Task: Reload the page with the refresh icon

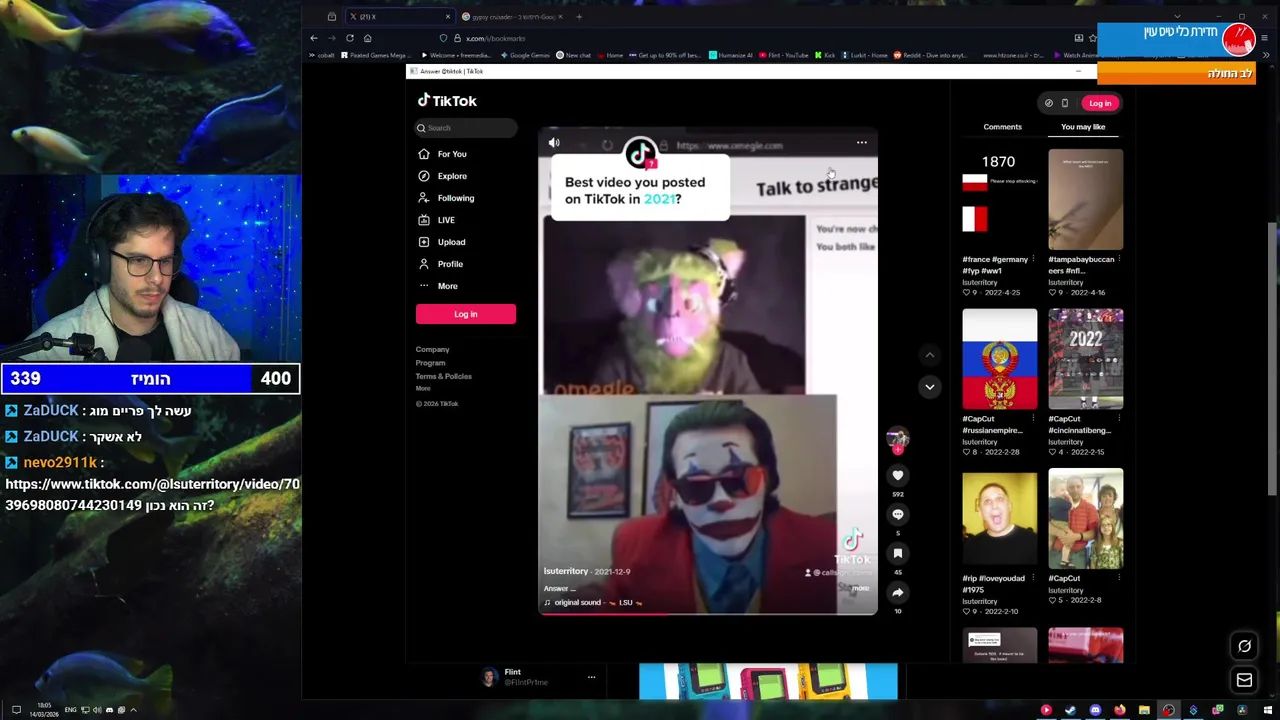Action: click(349, 38)
